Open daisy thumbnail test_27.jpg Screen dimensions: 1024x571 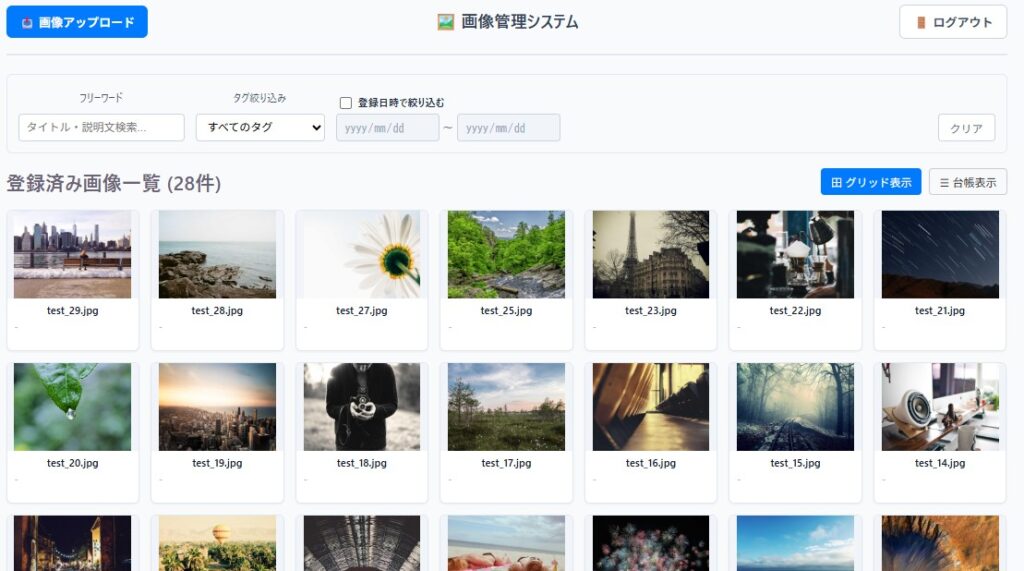pyautogui.click(x=362, y=254)
